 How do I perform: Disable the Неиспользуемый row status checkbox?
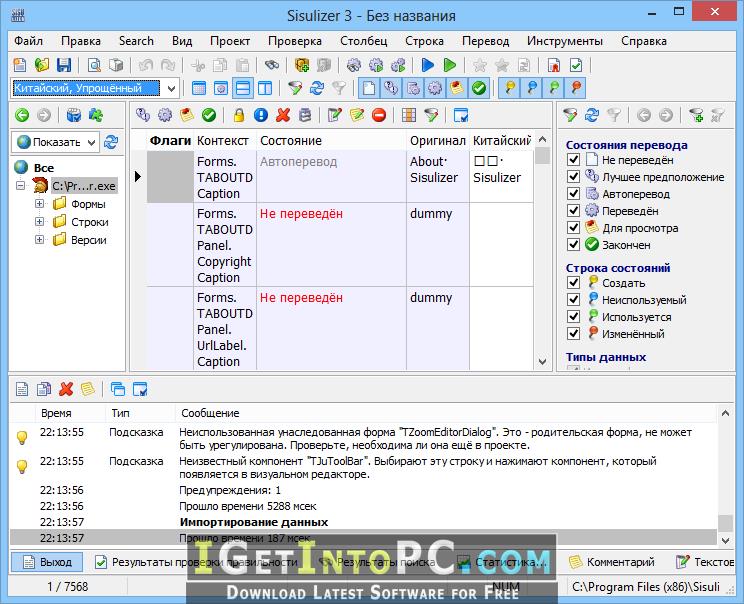573,299
